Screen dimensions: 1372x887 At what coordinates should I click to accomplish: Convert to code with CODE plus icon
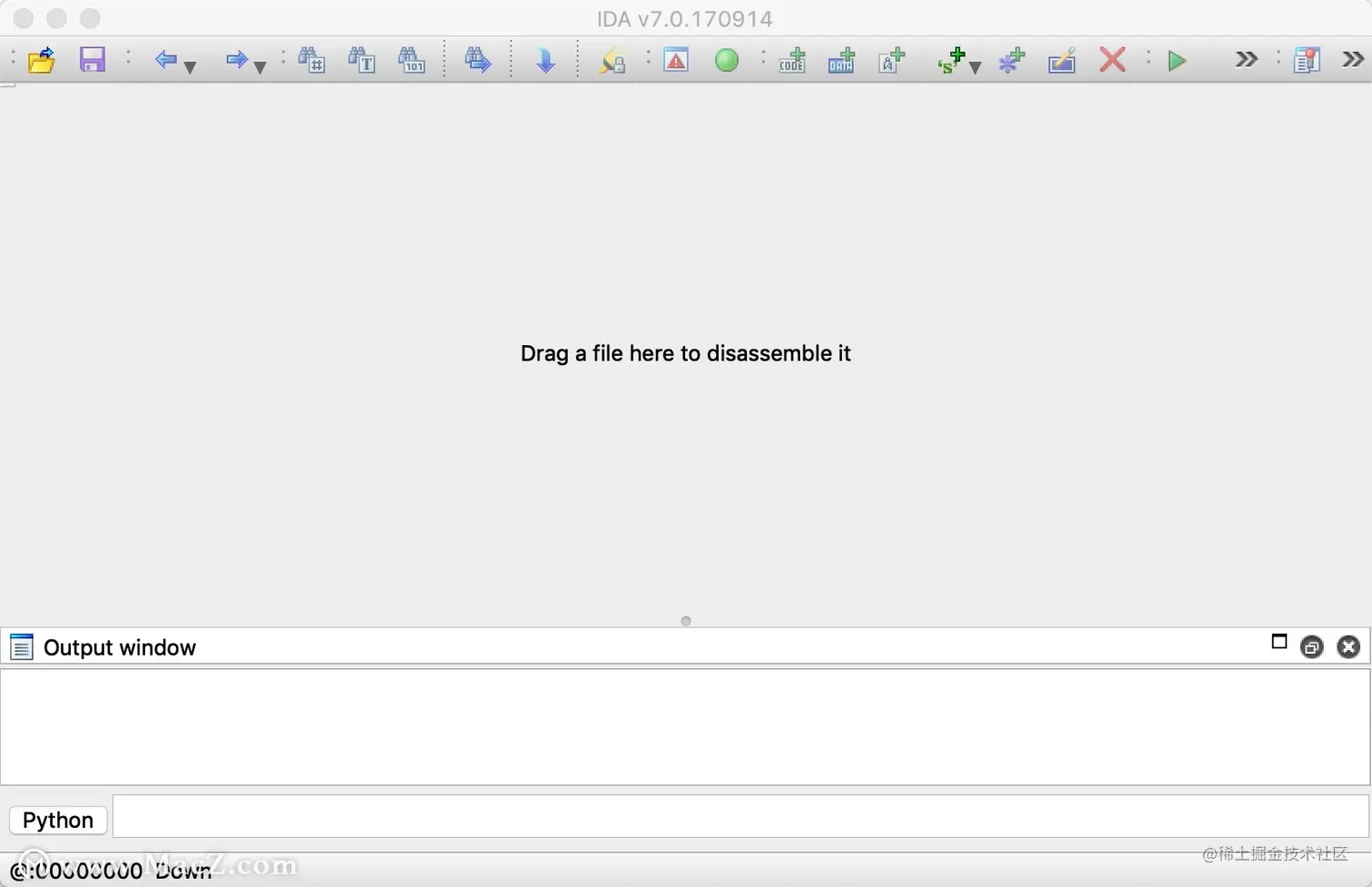click(x=792, y=61)
